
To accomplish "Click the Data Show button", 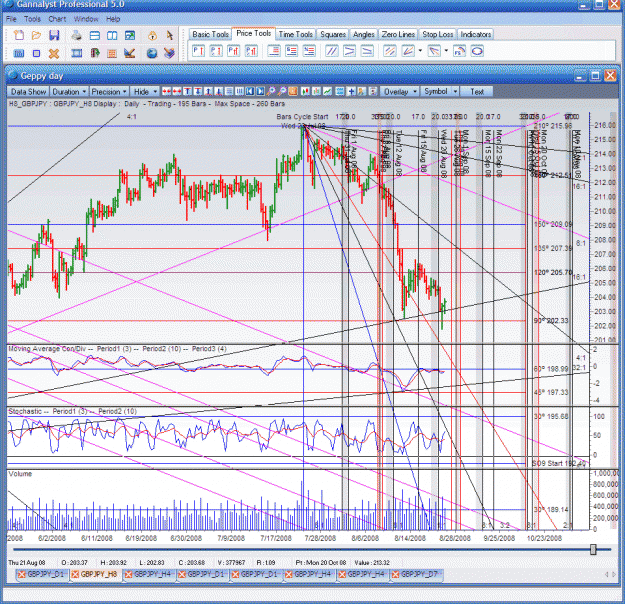I will (x=28, y=92).
